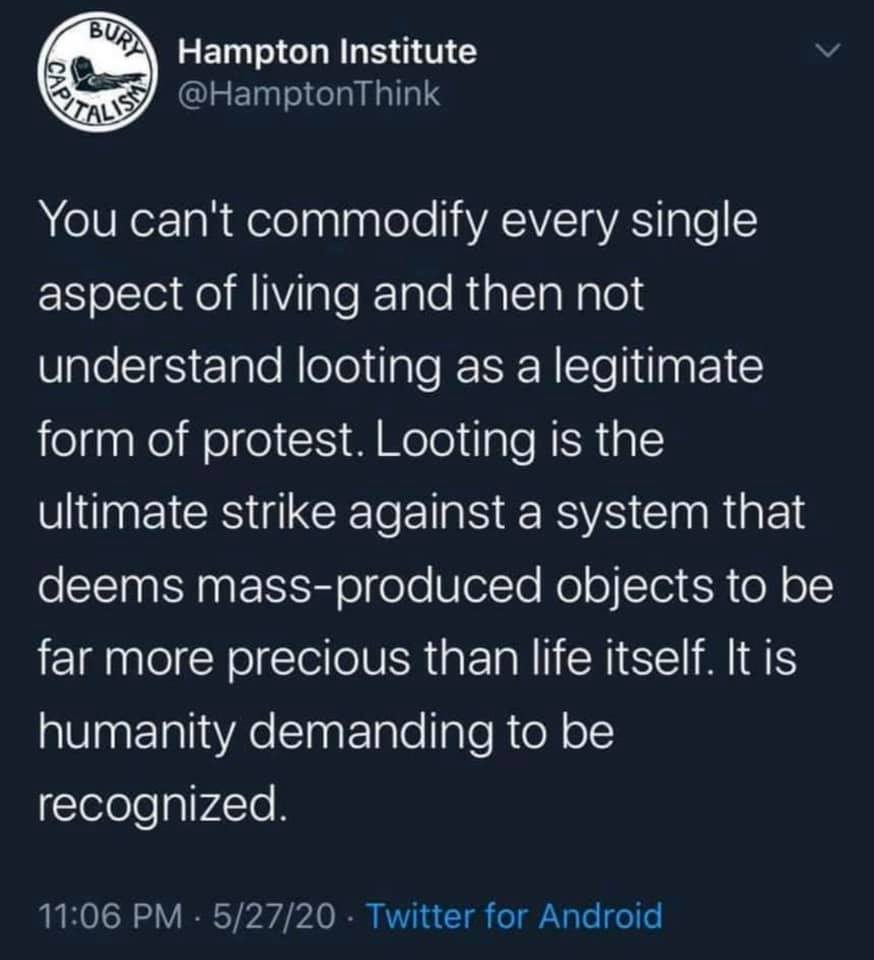Click the word "legitimate" in the tweet text
874x960 pixels.
pos(659,368)
